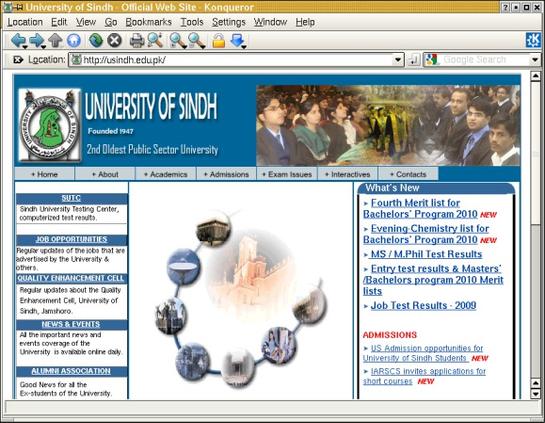Reload the page using the Reload icon
The width and height of the screenshot is (545, 423).
pos(96,40)
